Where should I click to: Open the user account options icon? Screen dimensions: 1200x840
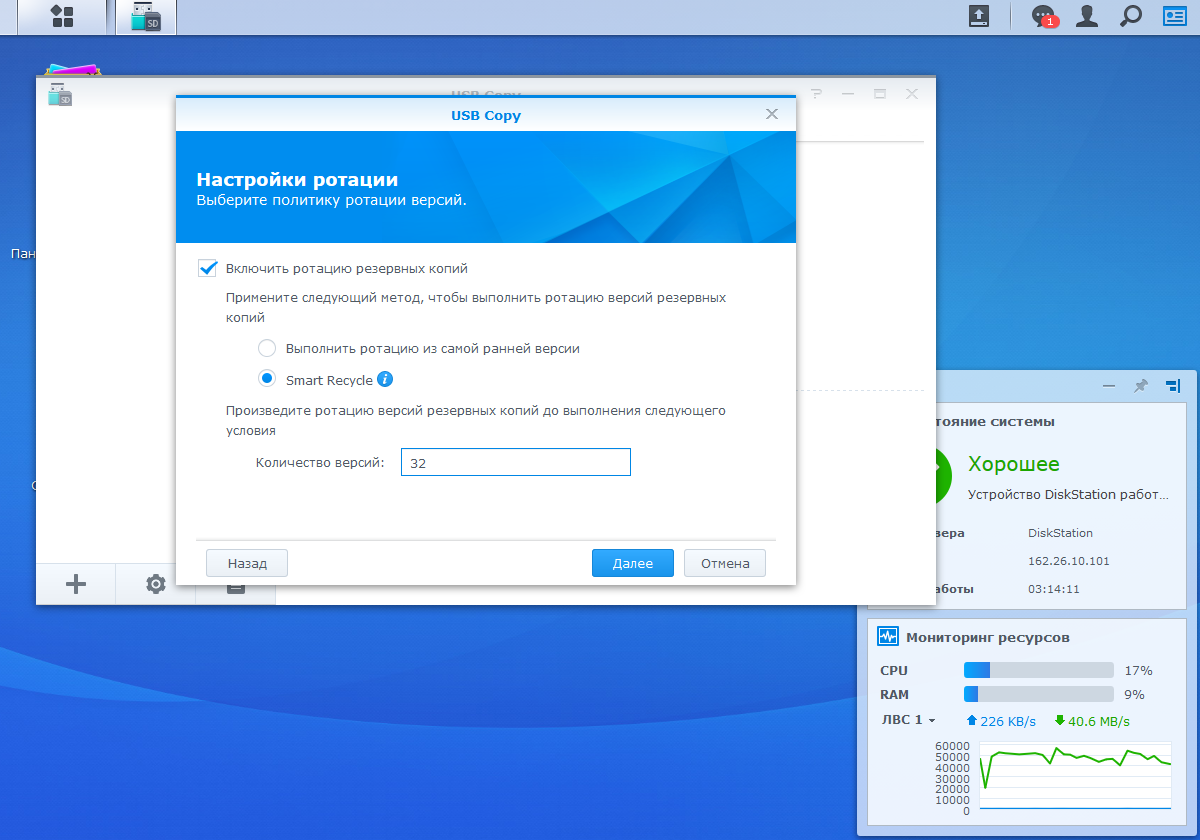pos(1087,16)
